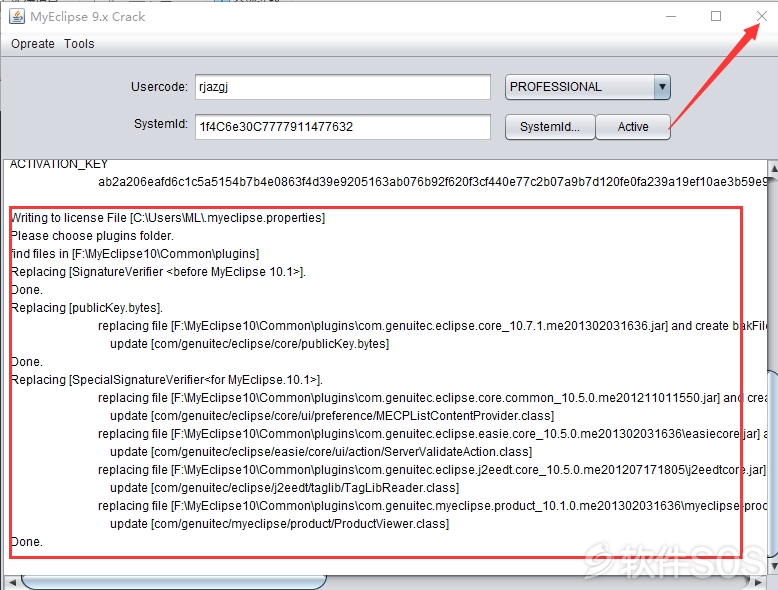Click replacing file easie.core_10.5.0 line
Image resolution: width=778 pixels, height=590 pixels.
(433, 434)
